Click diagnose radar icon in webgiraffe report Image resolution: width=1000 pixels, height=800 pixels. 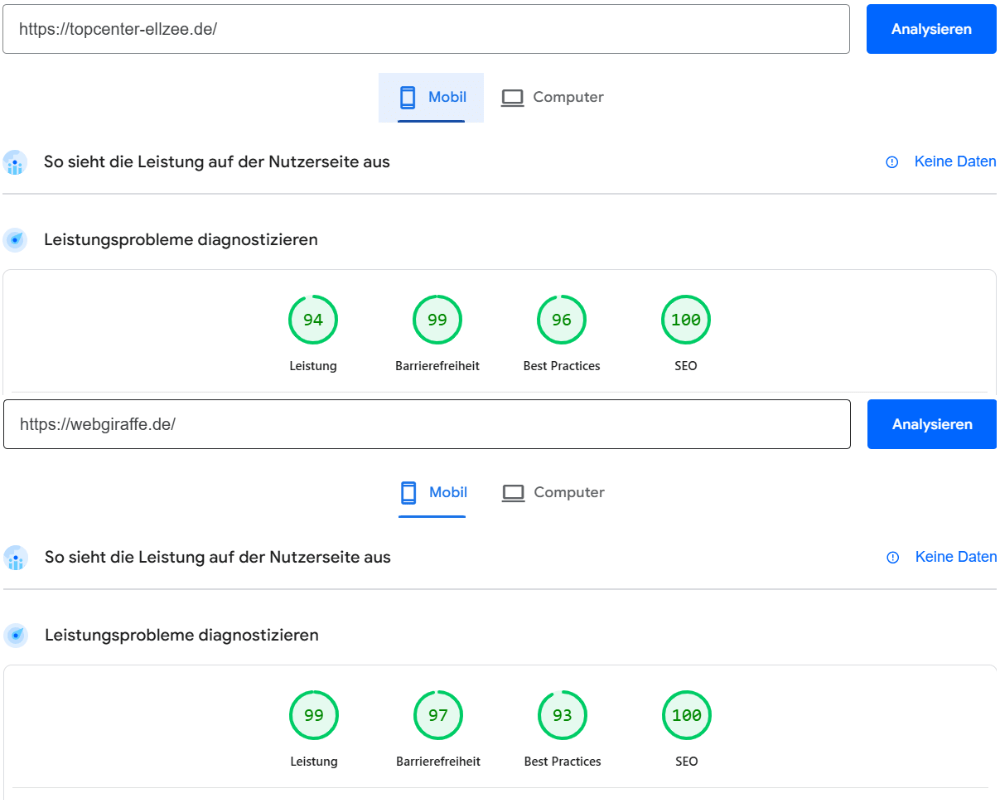point(16,635)
